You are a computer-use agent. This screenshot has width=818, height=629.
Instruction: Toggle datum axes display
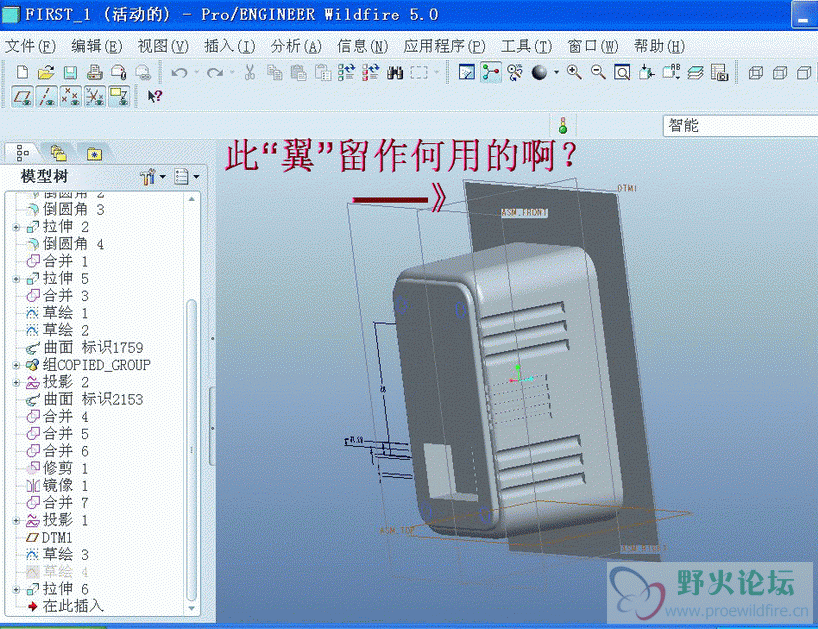coord(47,96)
